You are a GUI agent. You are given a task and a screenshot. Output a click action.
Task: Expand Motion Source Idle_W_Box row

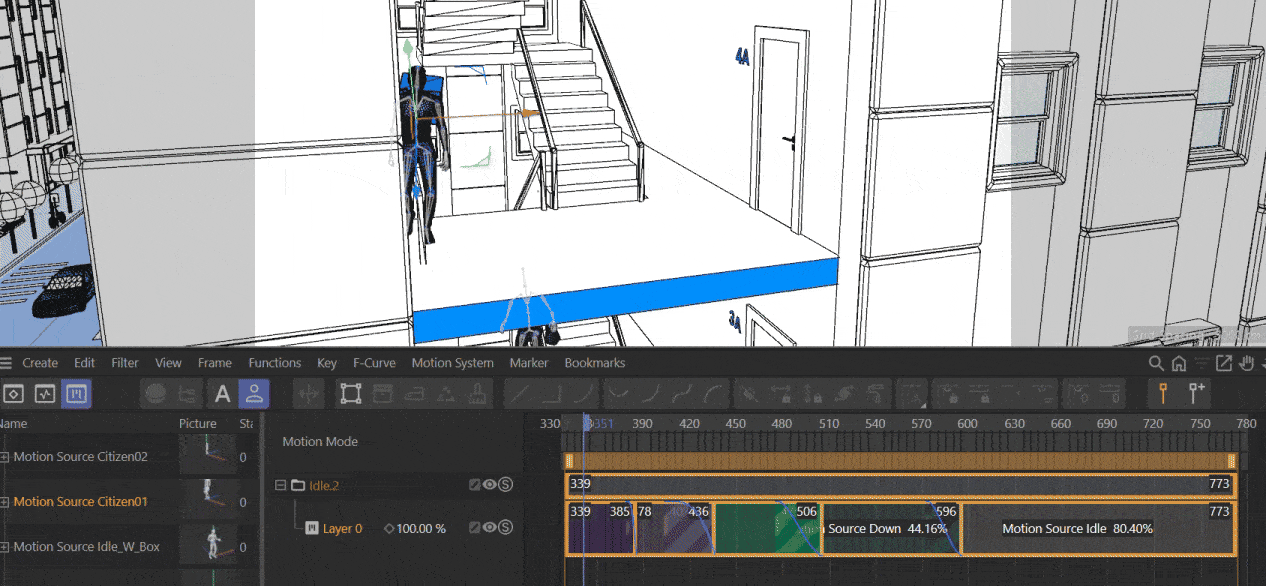pos(5,547)
